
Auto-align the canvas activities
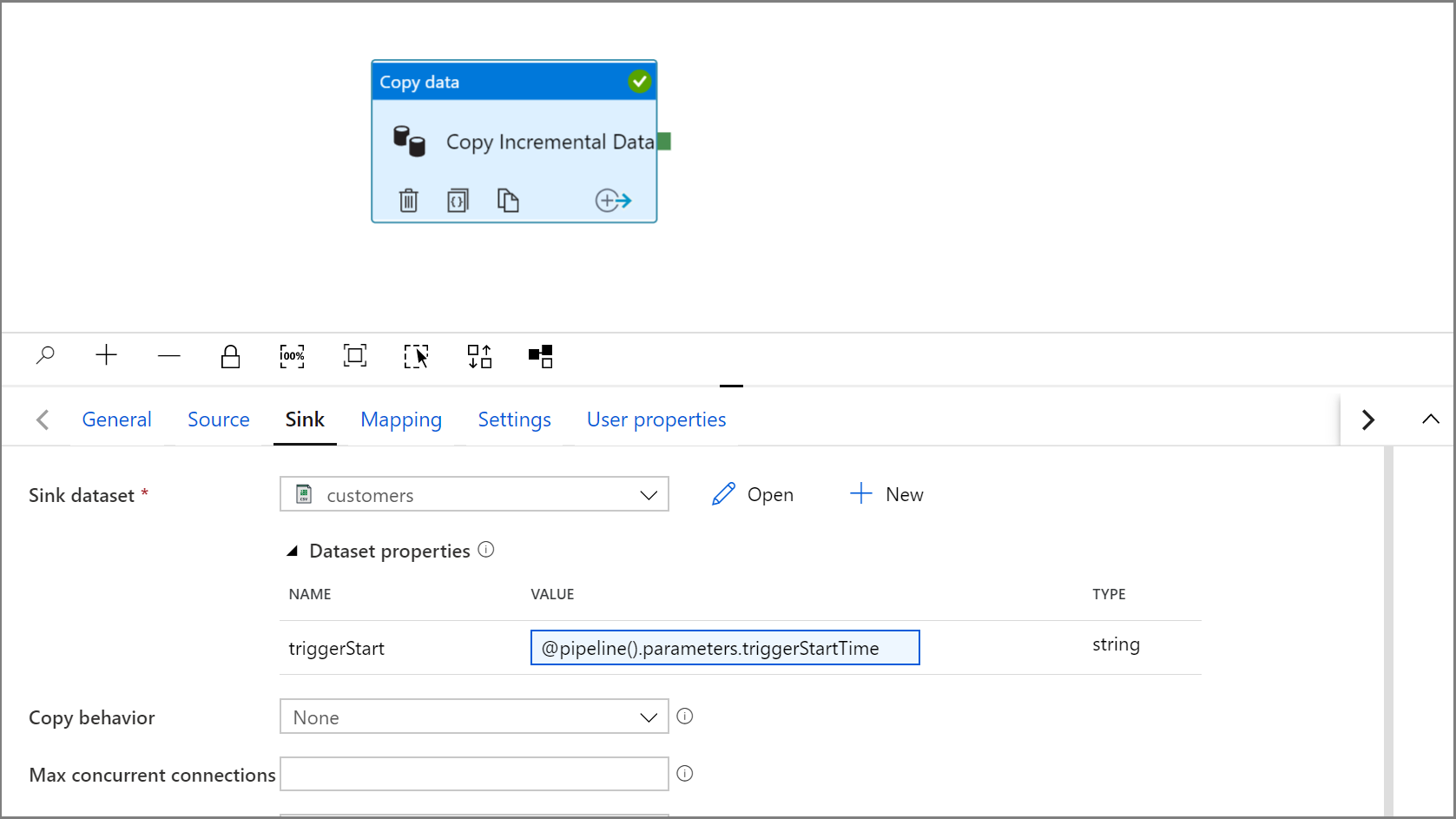479,356
